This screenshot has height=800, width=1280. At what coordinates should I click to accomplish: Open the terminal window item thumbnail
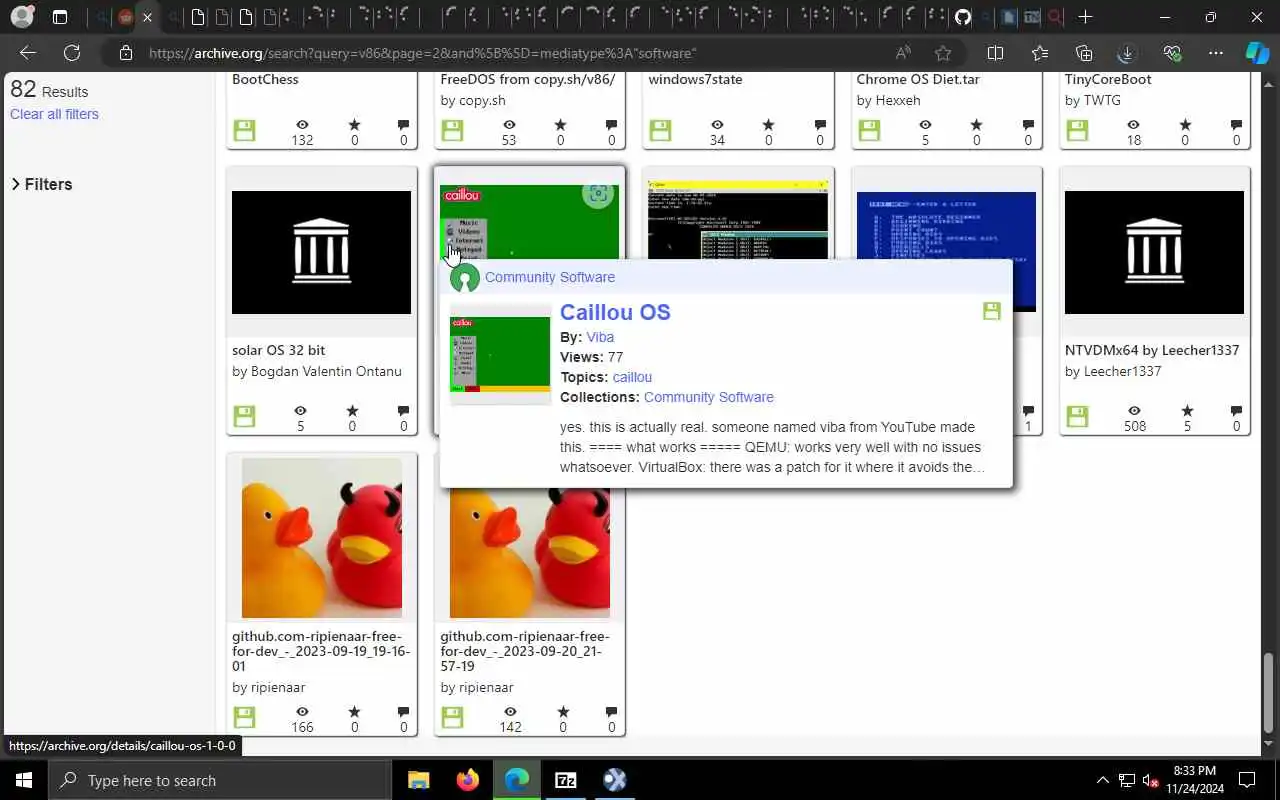738,218
